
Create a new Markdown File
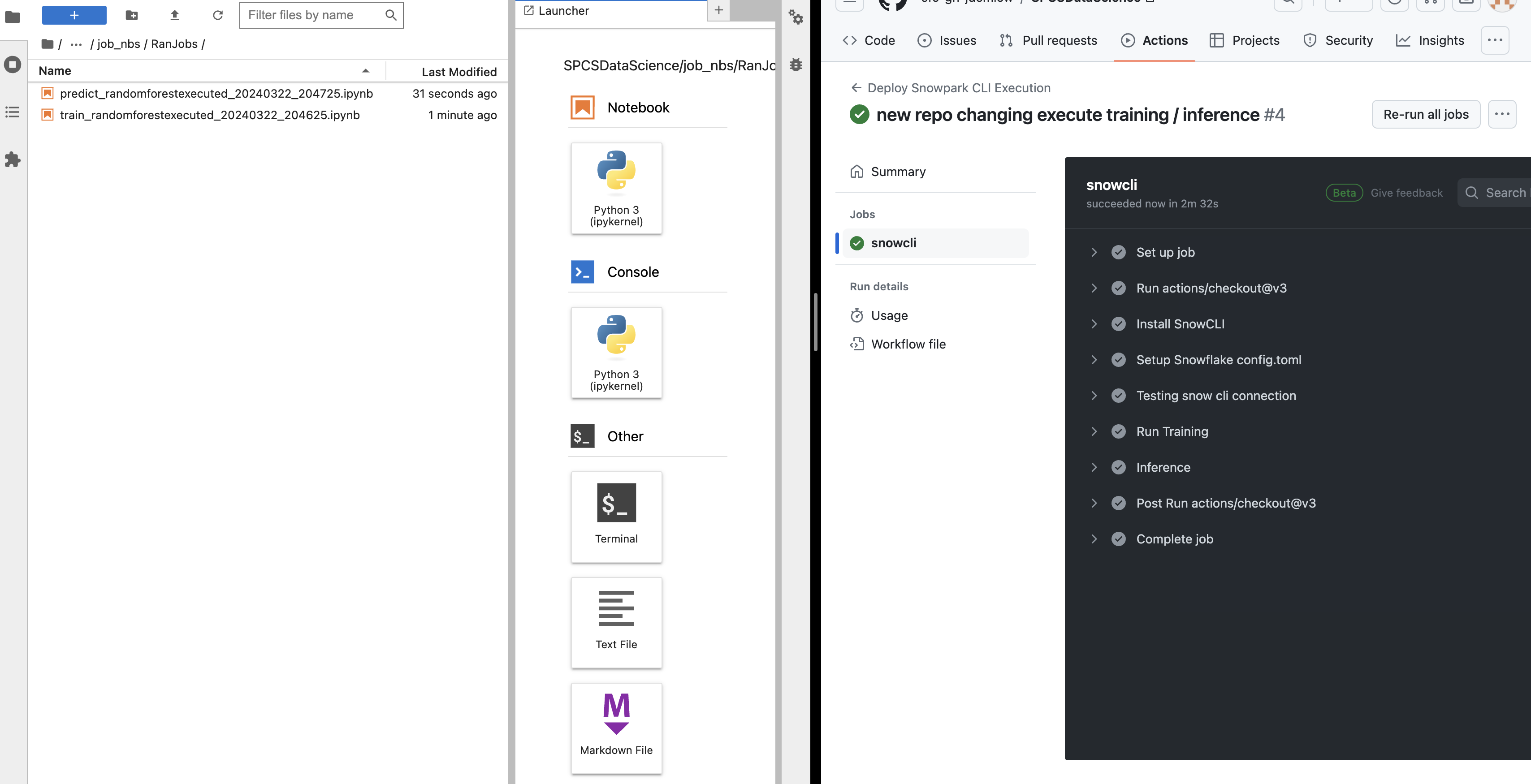pos(616,728)
